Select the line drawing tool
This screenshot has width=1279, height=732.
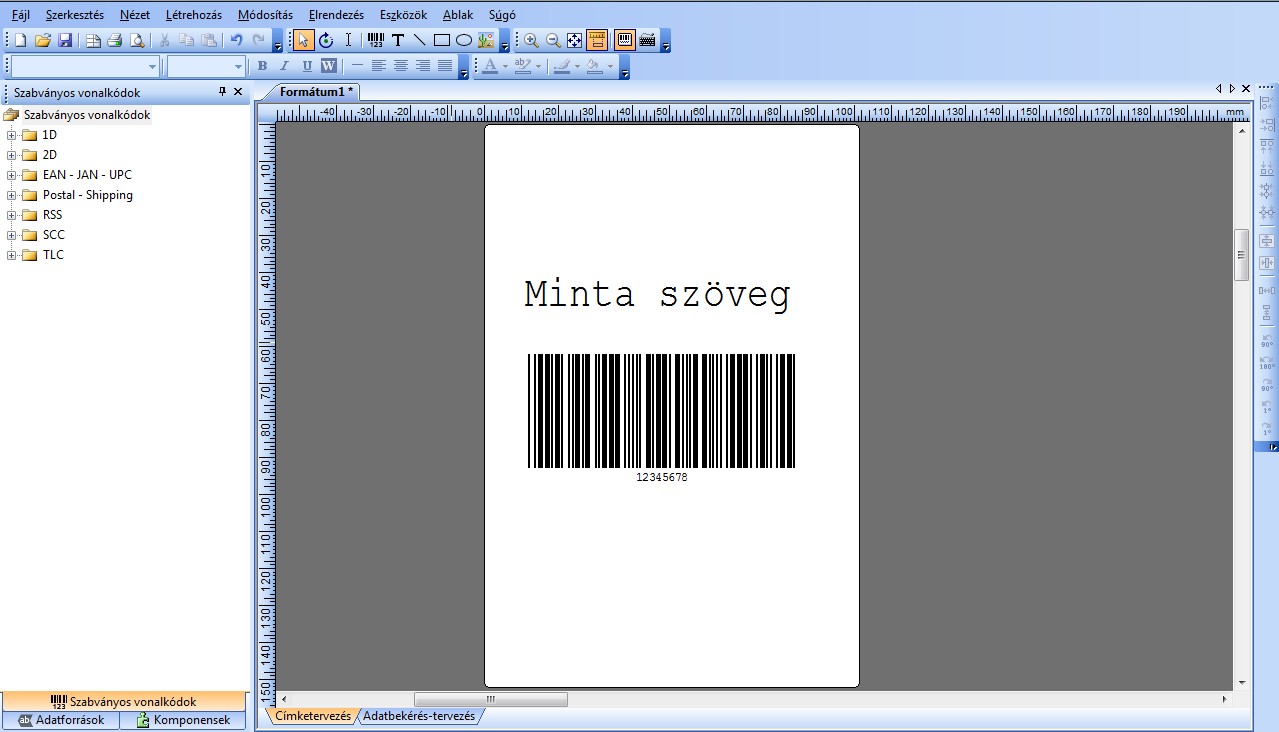pos(419,41)
